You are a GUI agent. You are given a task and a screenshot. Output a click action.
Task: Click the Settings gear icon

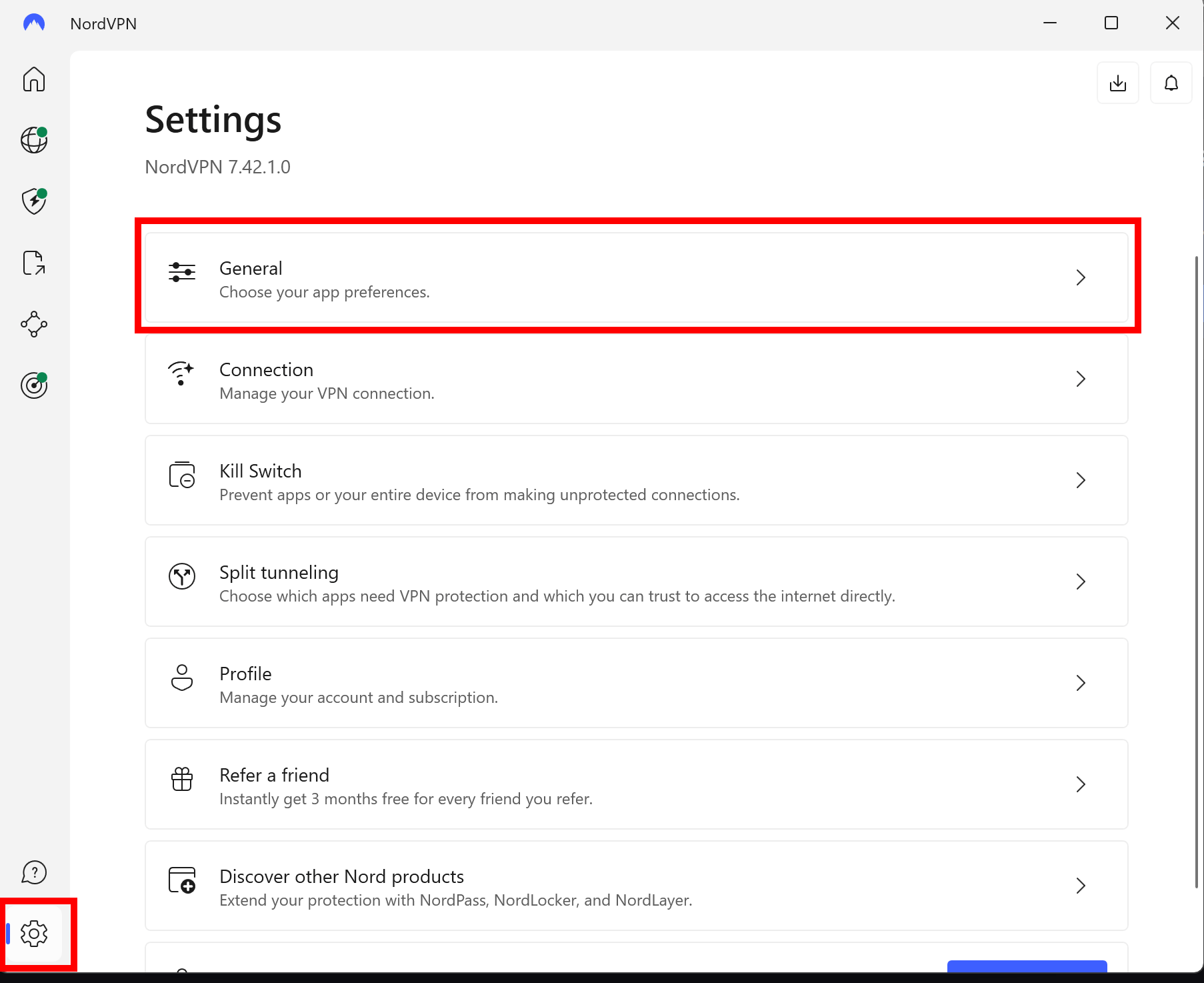click(x=34, y=934)
